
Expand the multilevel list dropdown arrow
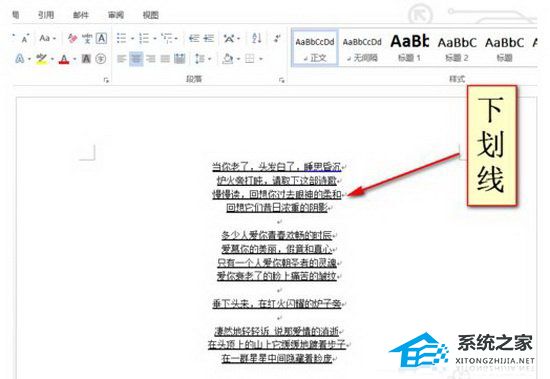pos(177,38)
